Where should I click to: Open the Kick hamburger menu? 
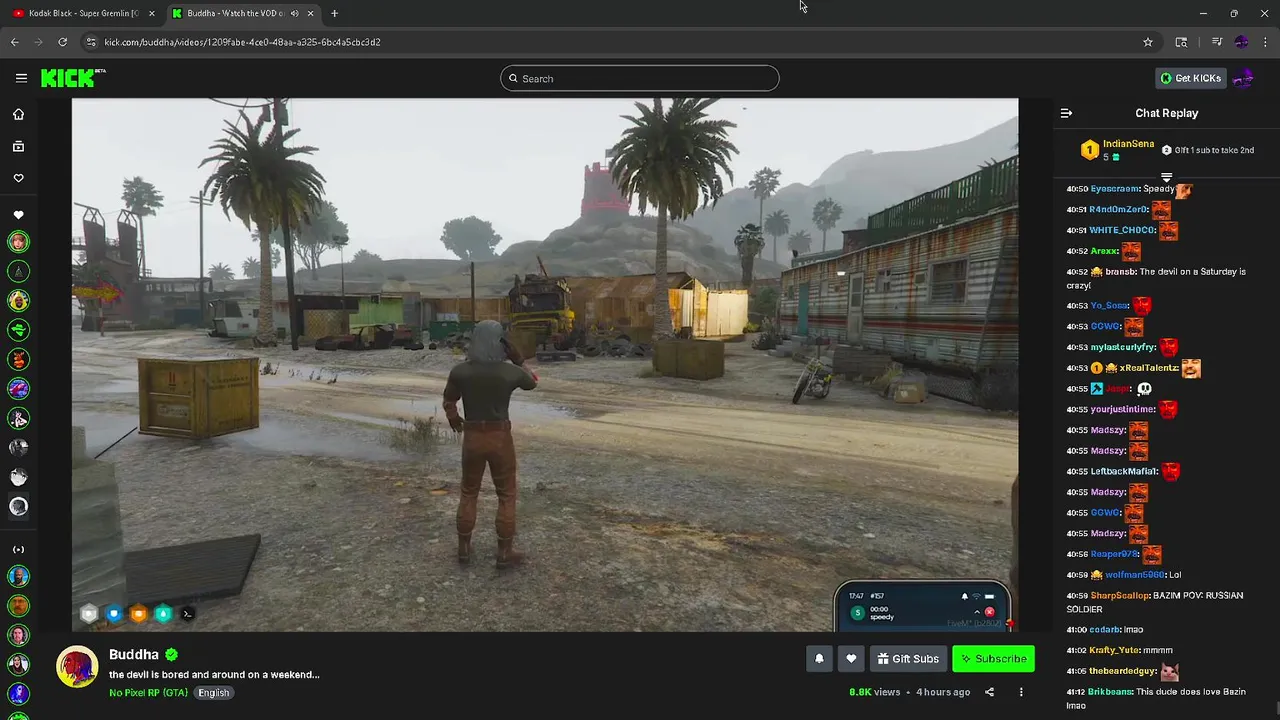[21, 78]
